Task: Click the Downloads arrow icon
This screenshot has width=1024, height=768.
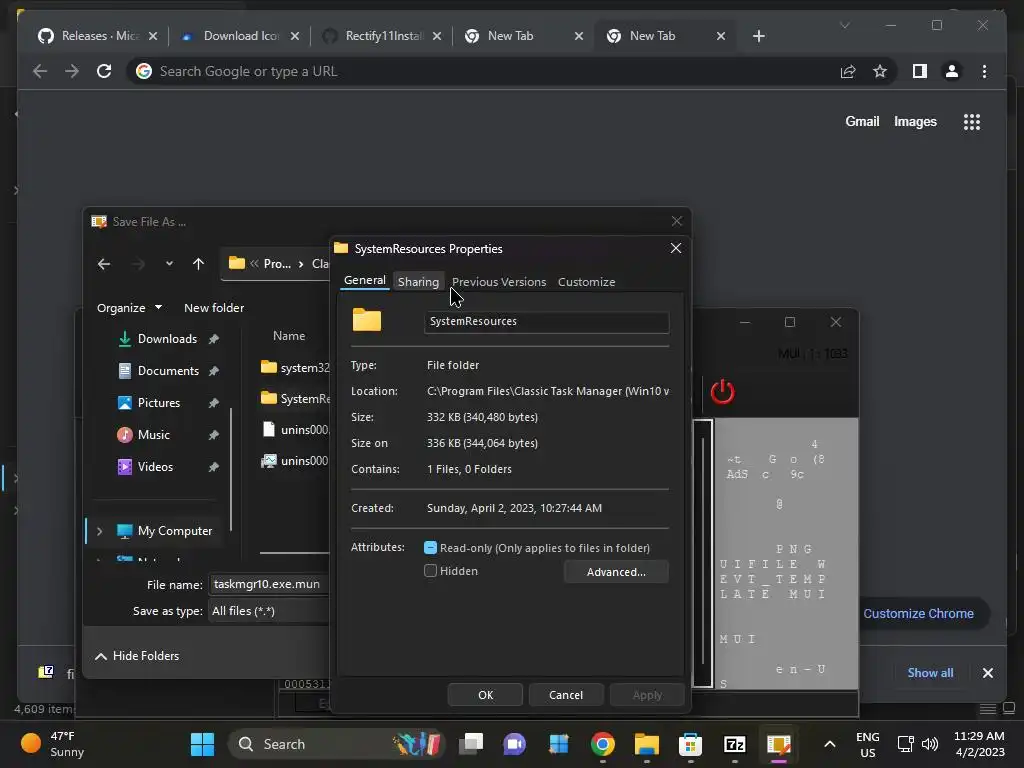Action: click(124, 338)
